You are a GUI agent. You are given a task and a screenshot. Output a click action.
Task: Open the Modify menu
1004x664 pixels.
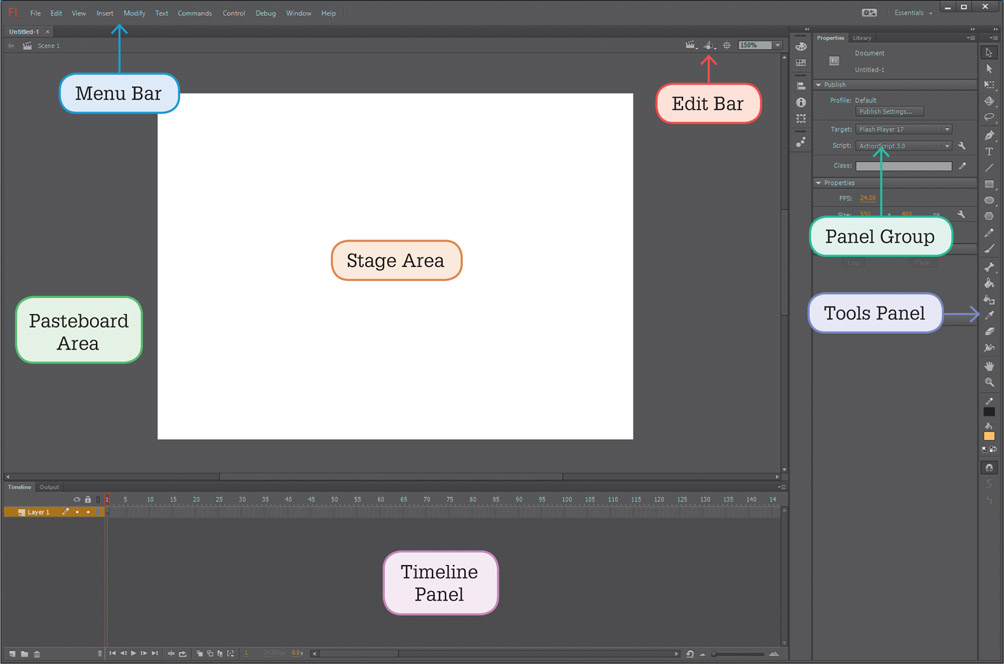coord(134,13)
